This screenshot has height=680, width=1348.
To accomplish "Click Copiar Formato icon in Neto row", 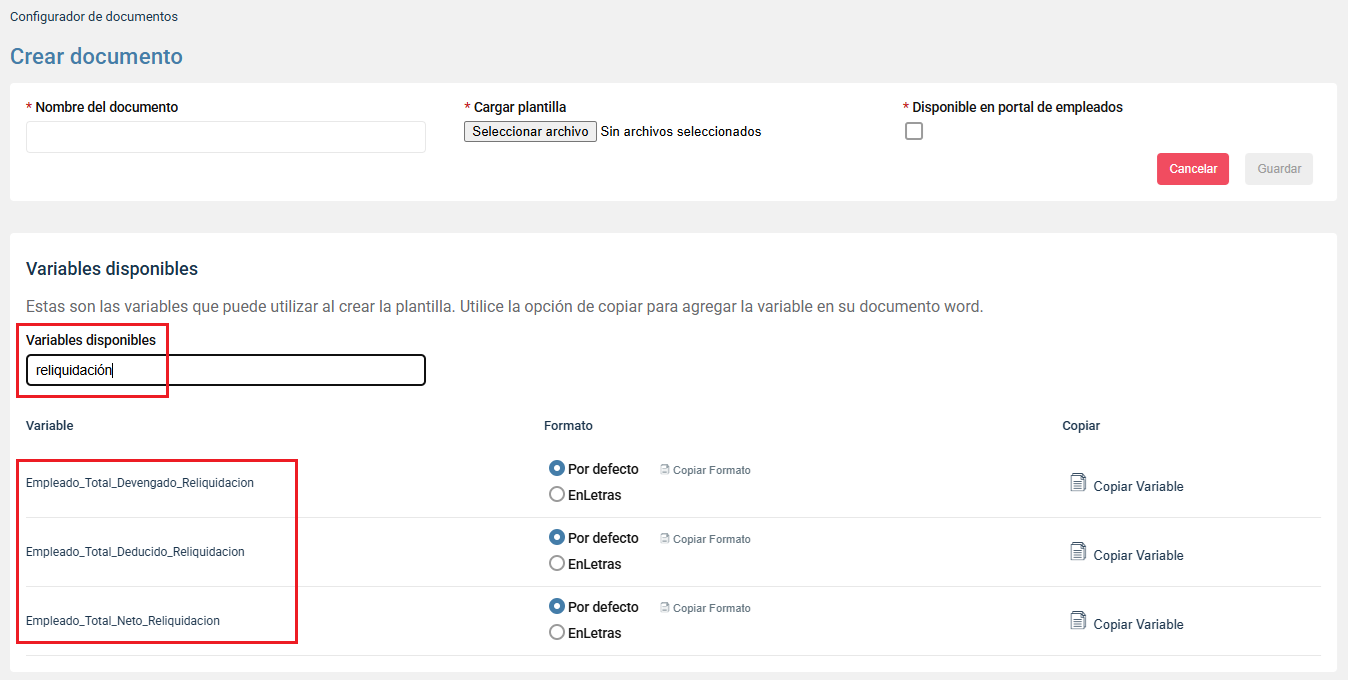I will pos(665,608).
